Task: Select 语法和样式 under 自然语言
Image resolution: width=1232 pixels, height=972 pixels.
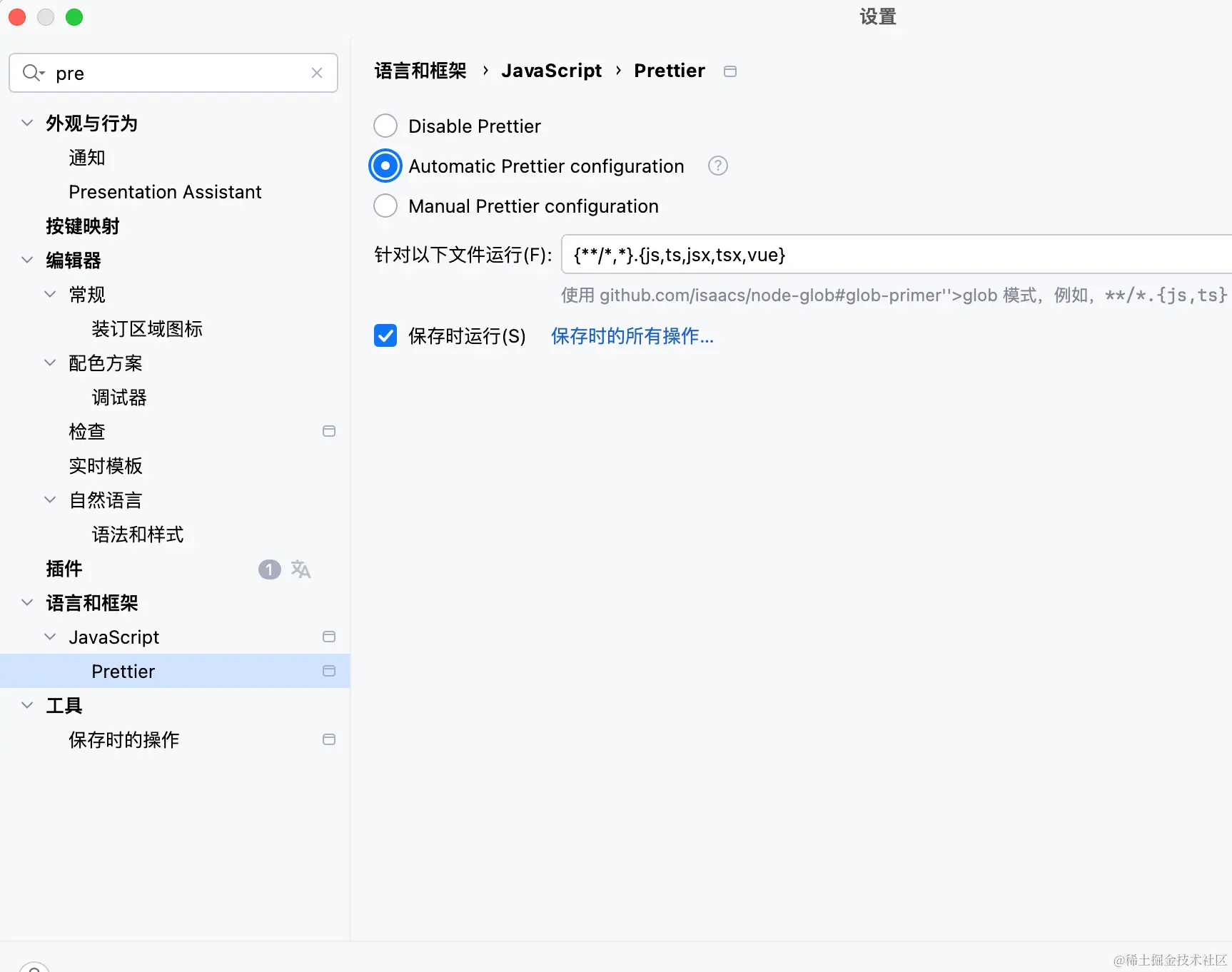Action: 138,535
